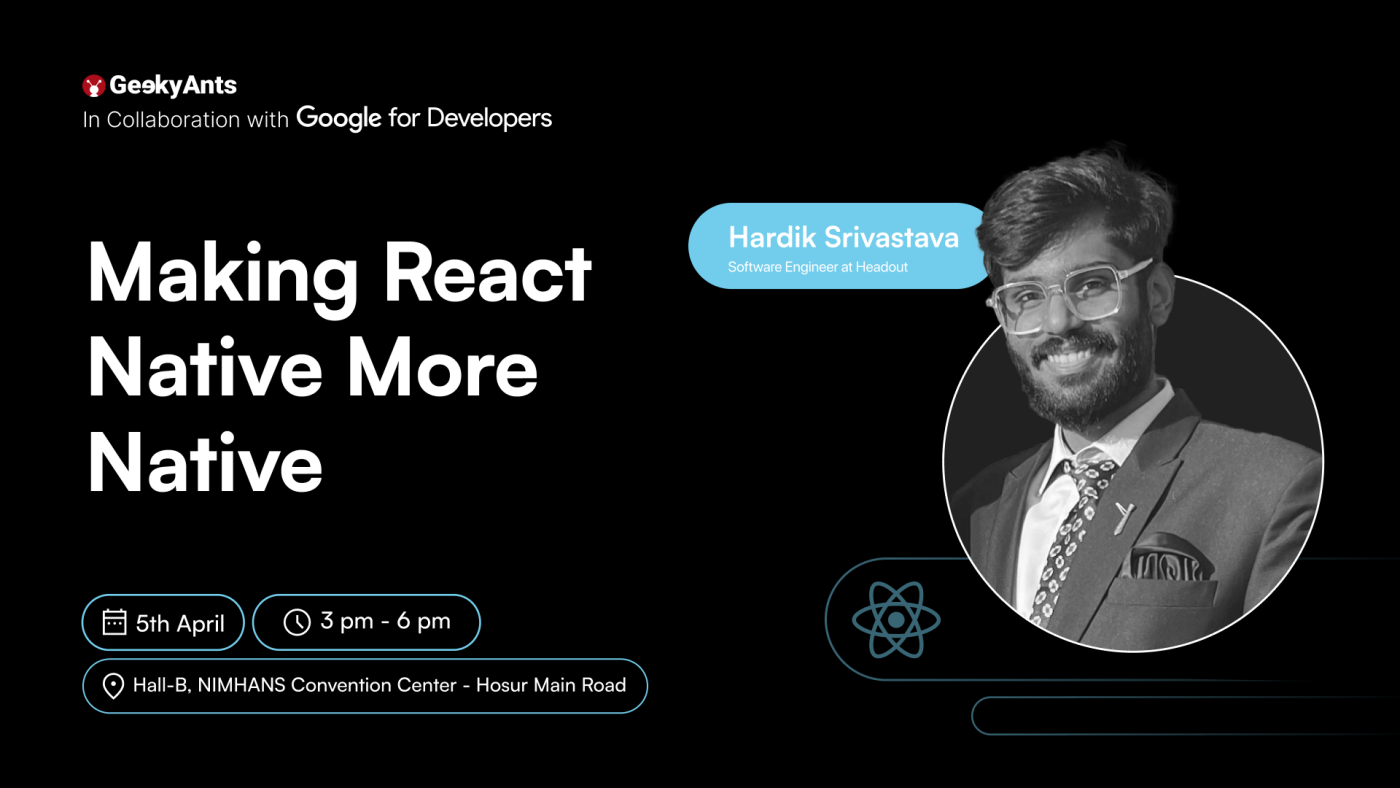Image resolution: width=1400 pixels, height=788 pixels.
Task: Click the React atom logo
Action: pyautogui.click(x=897, y=618)
